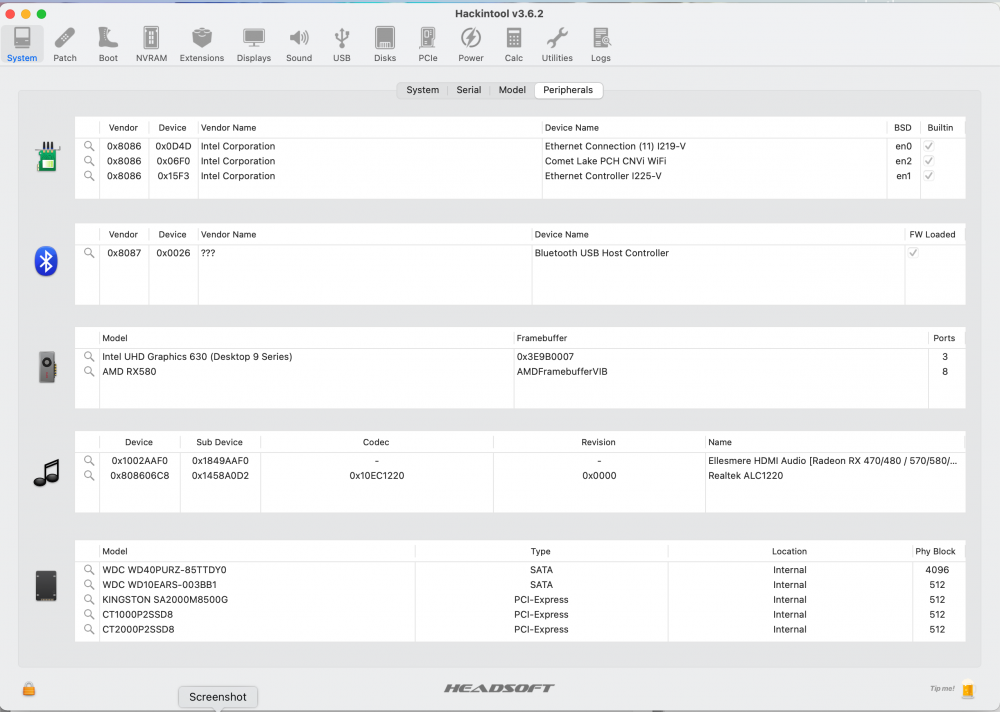Select device ID 0x0D4D cell
This screenshot has height=712, width=1000.
[173, 146]
